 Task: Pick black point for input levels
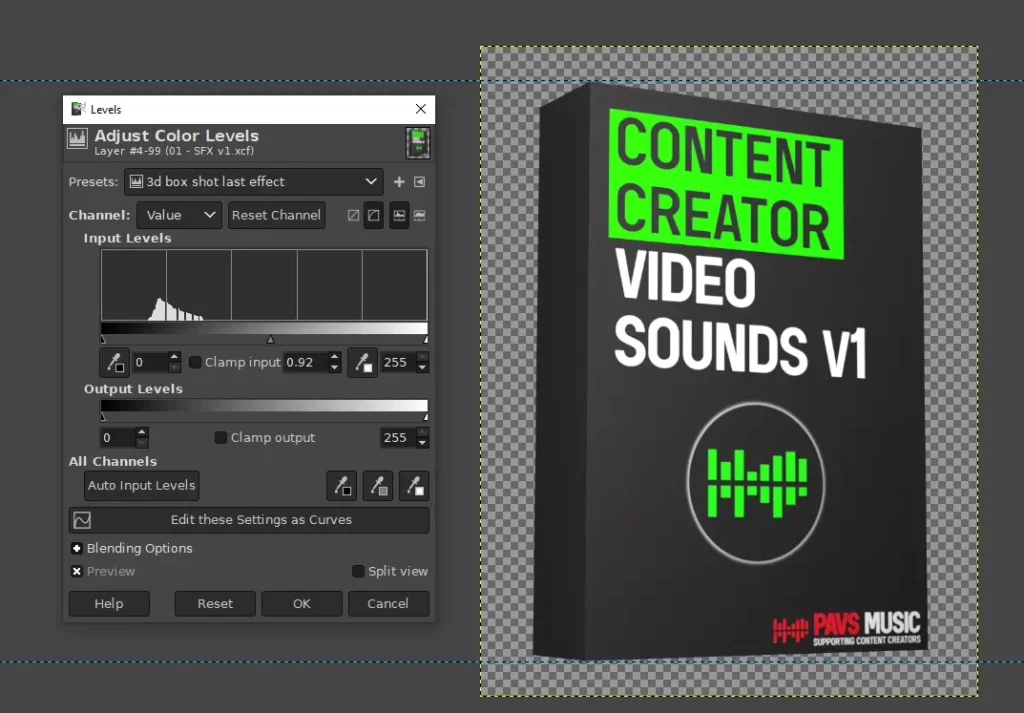pos(115,362)
